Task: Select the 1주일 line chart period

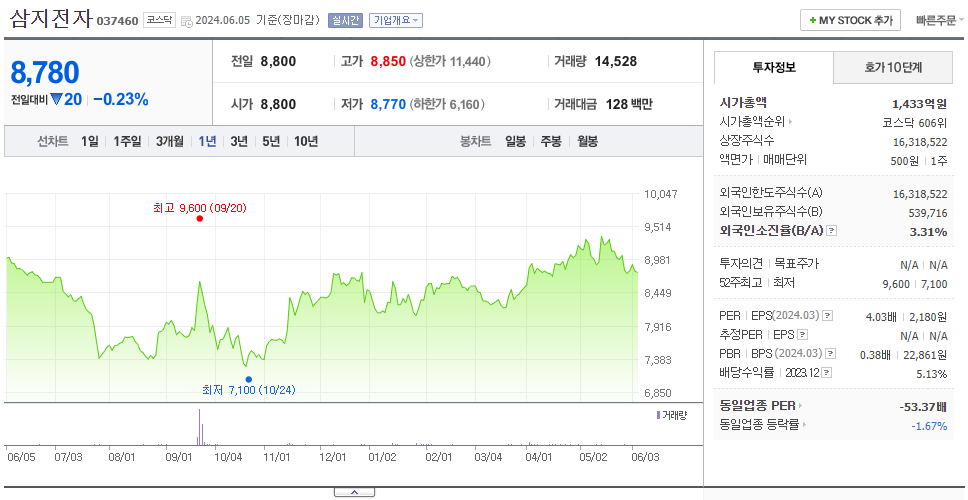Action: click(127, 141)
